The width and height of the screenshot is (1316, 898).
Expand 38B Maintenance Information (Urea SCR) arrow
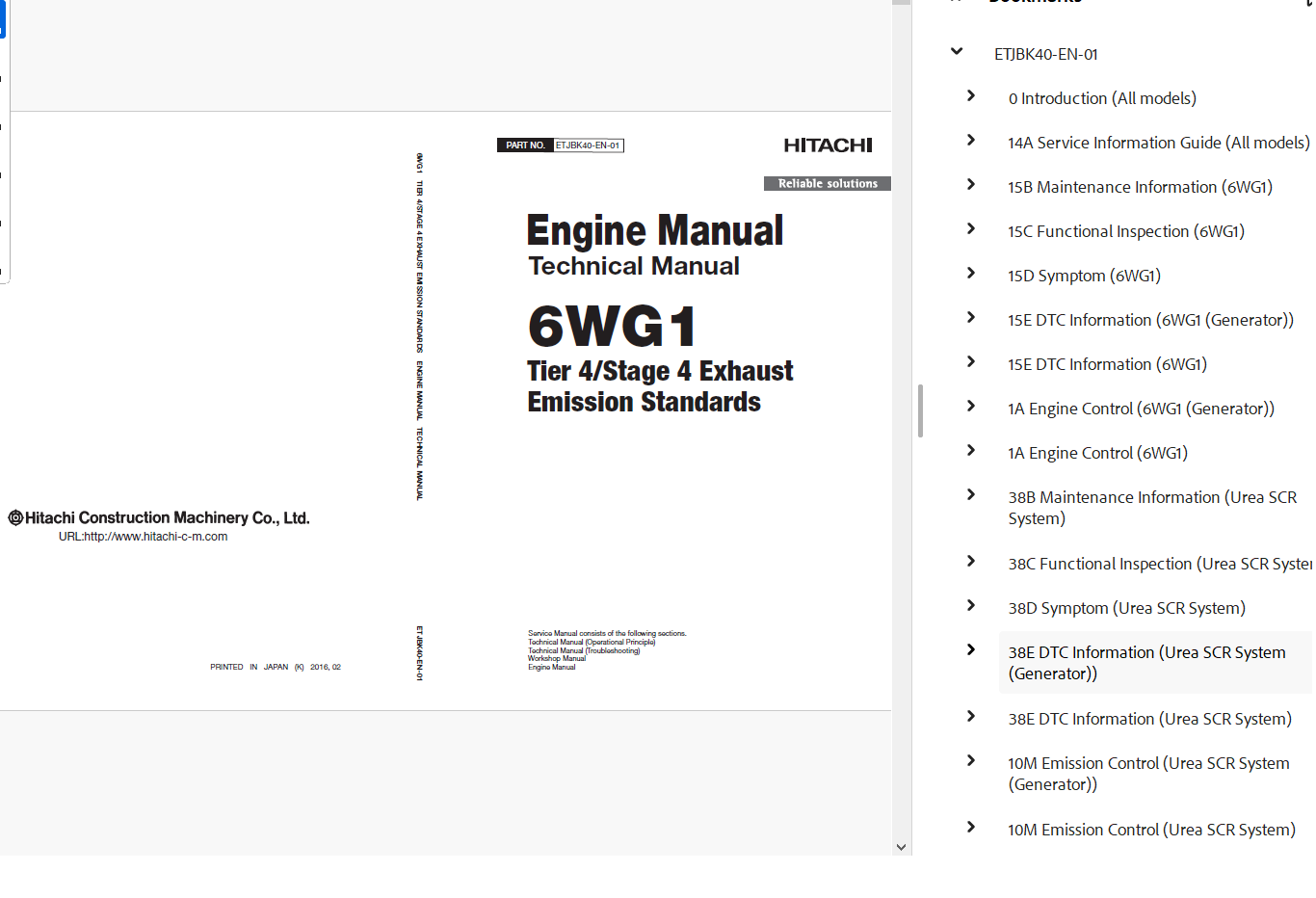click(971, 495)
